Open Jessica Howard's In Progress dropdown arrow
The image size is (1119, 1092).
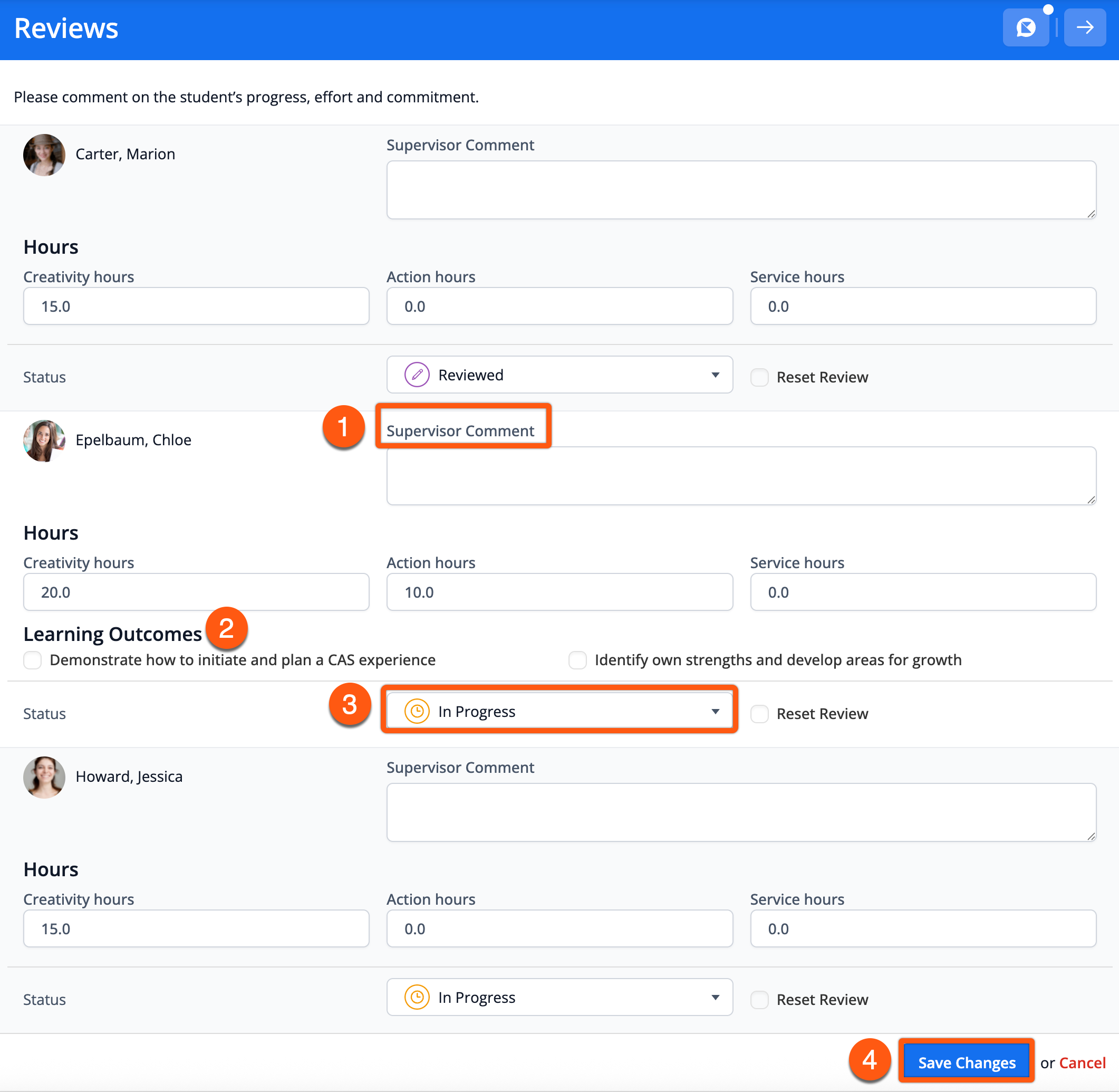715,998
